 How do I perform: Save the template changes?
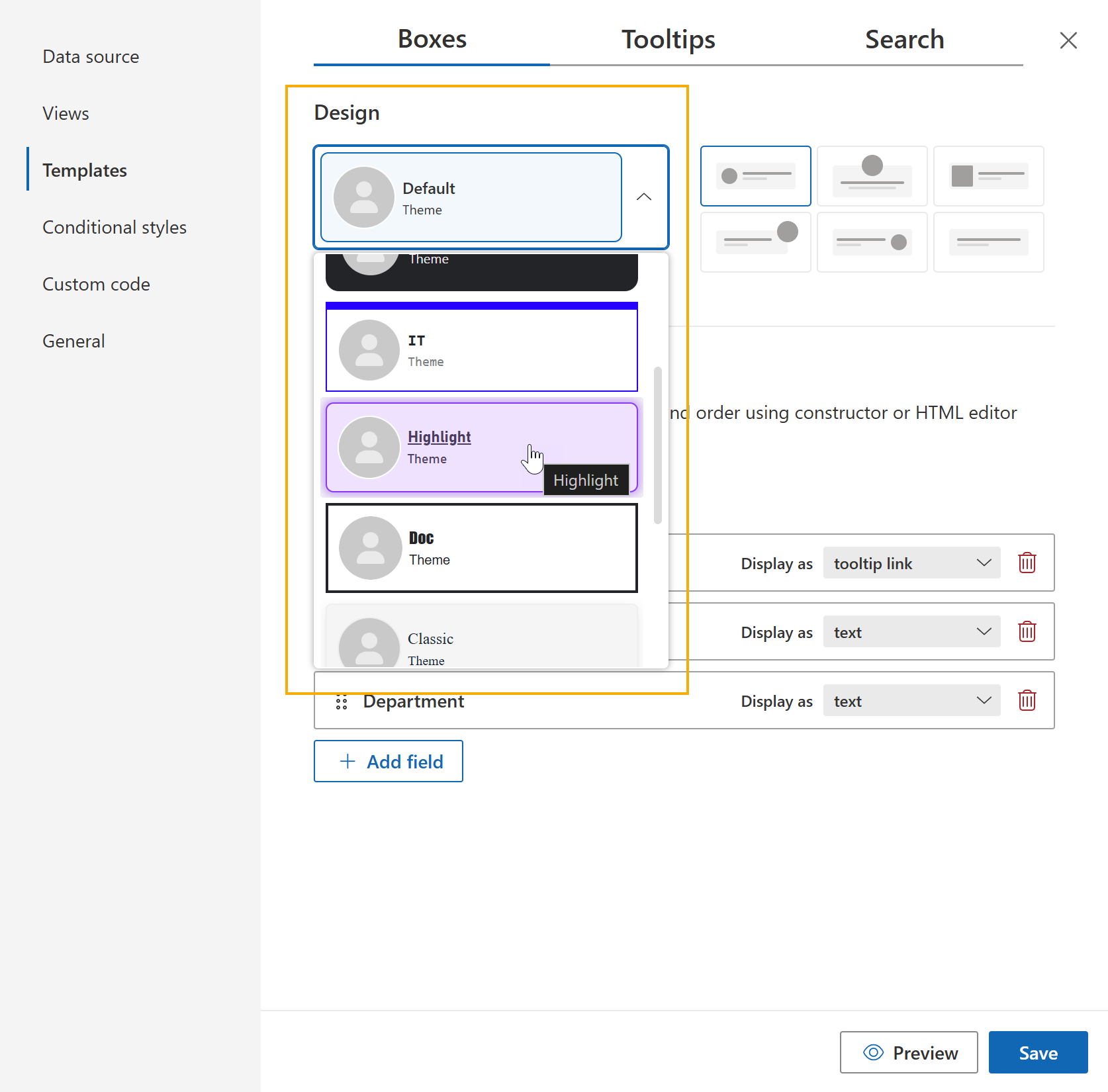tap(1037, 1052)
